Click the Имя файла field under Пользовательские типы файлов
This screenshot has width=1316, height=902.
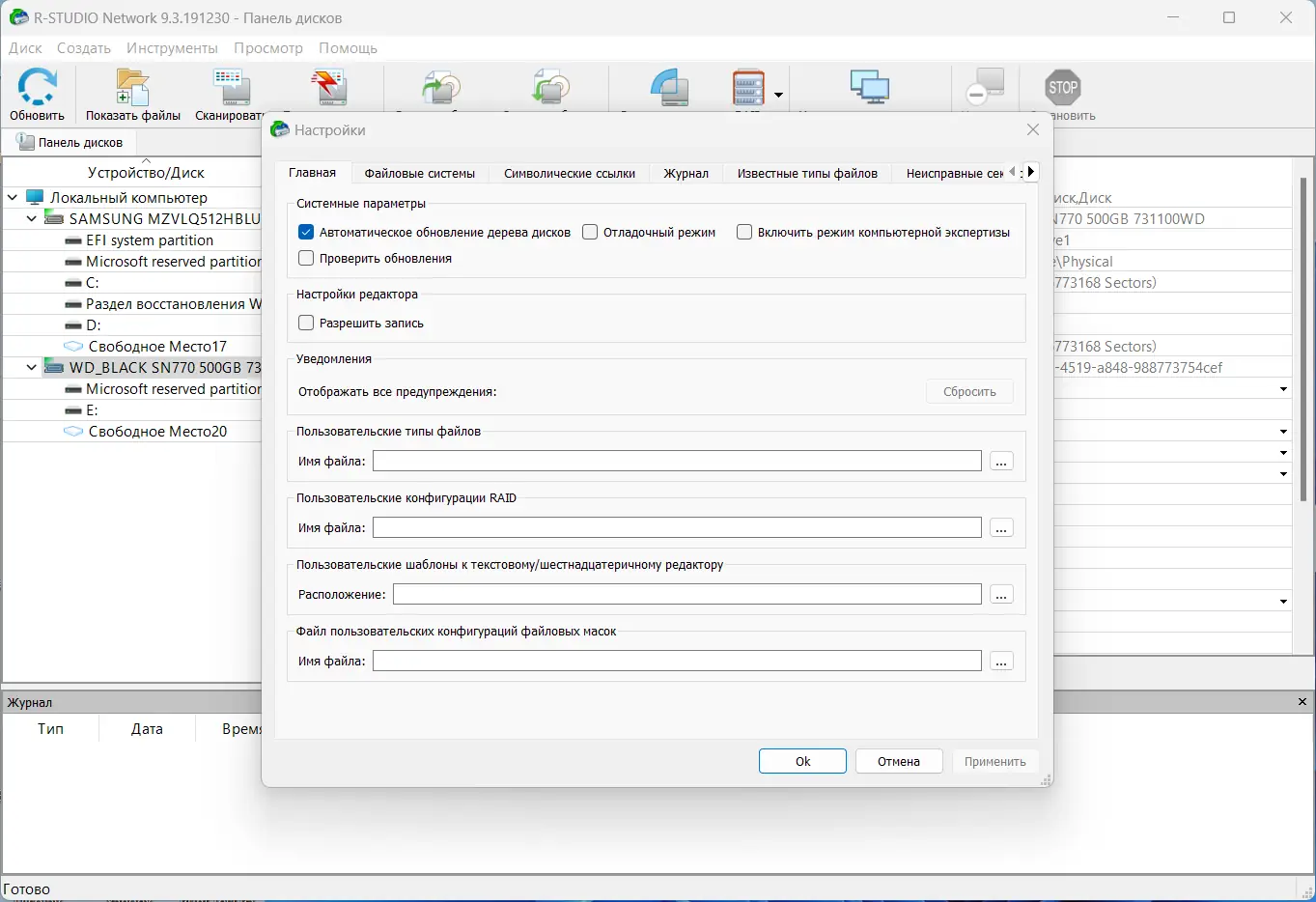point(677,461)
